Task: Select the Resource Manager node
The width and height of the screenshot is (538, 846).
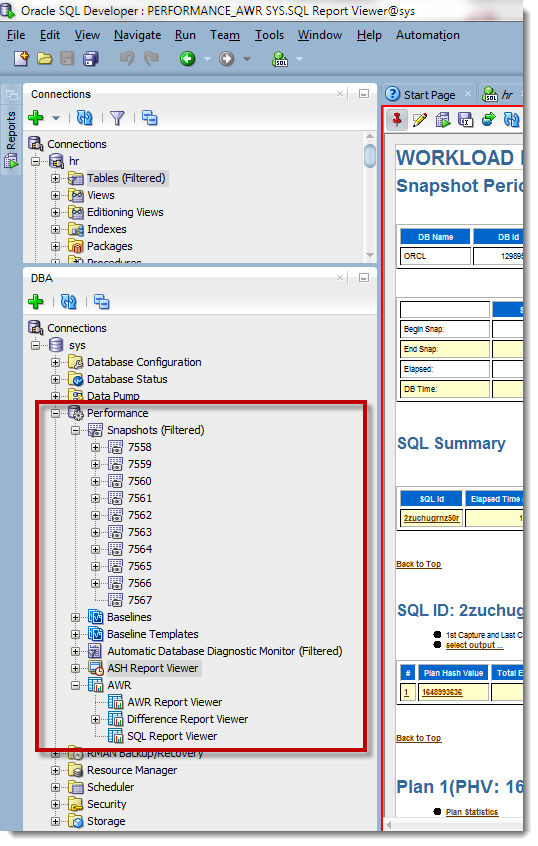Action: pyautogui.click(x=132, y=770)
